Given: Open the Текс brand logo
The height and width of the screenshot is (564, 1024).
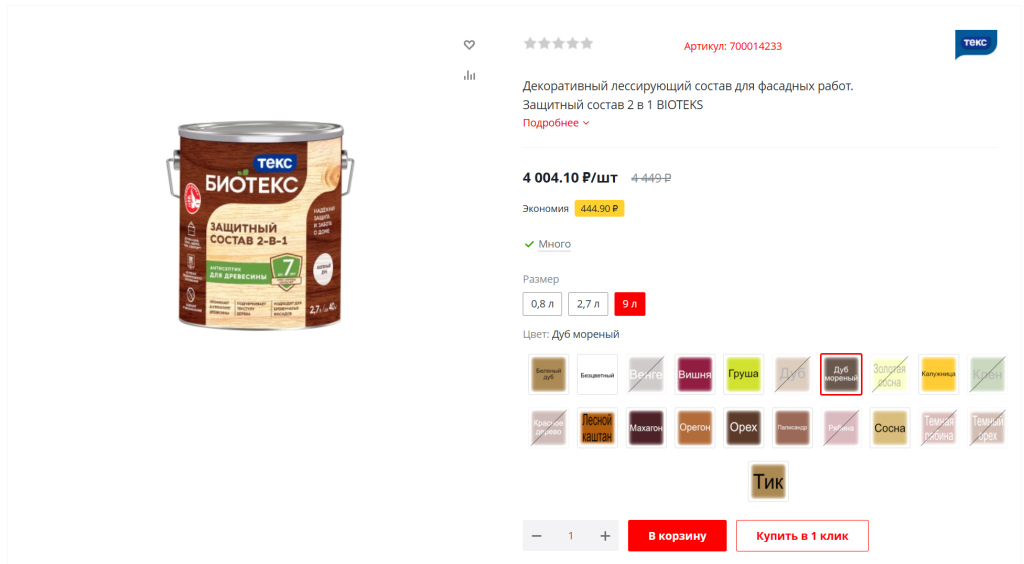Looking at the screenshot, I should (x=976, y=44).
